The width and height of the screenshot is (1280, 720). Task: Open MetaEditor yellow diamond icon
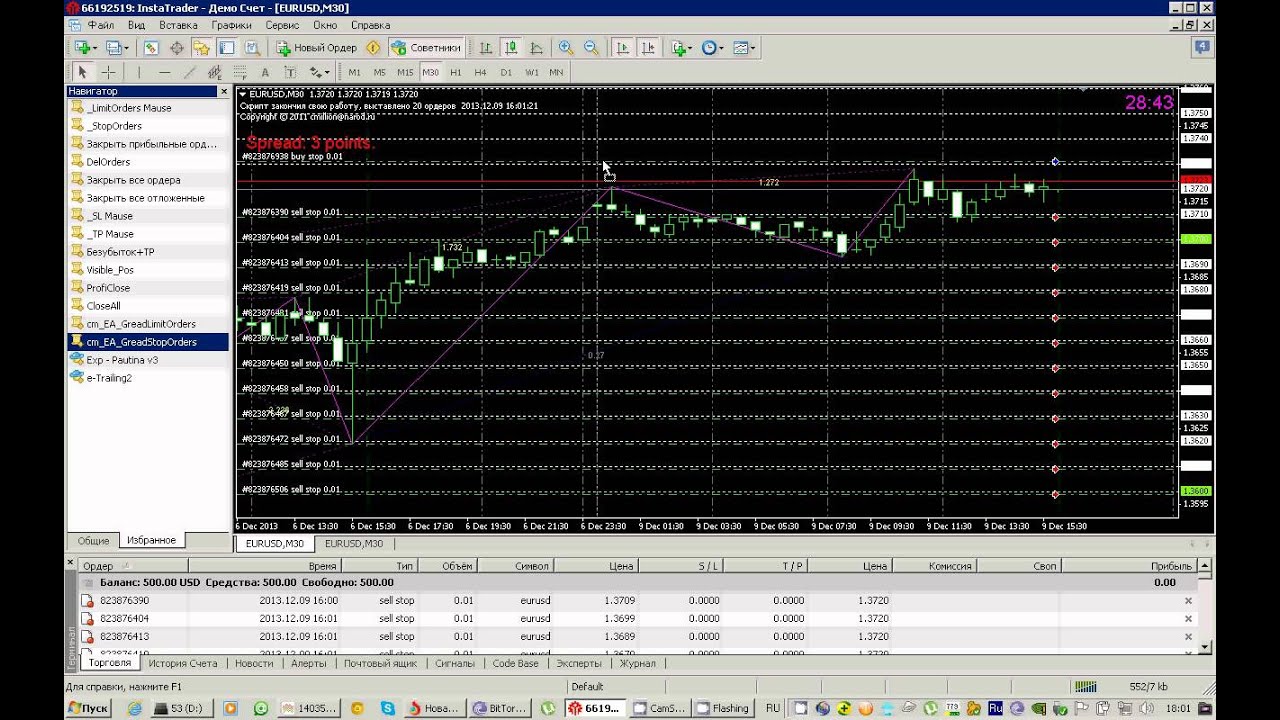tap(373, 47)
